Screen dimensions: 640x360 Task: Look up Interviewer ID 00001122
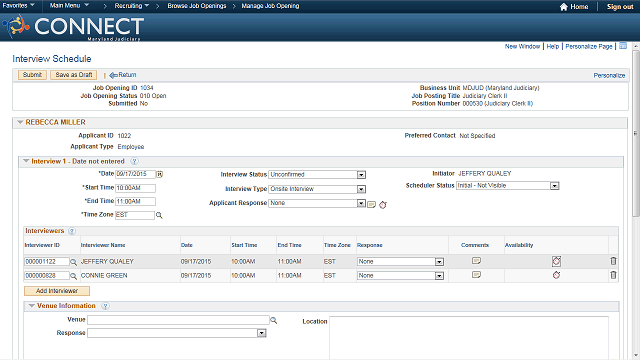73,262
